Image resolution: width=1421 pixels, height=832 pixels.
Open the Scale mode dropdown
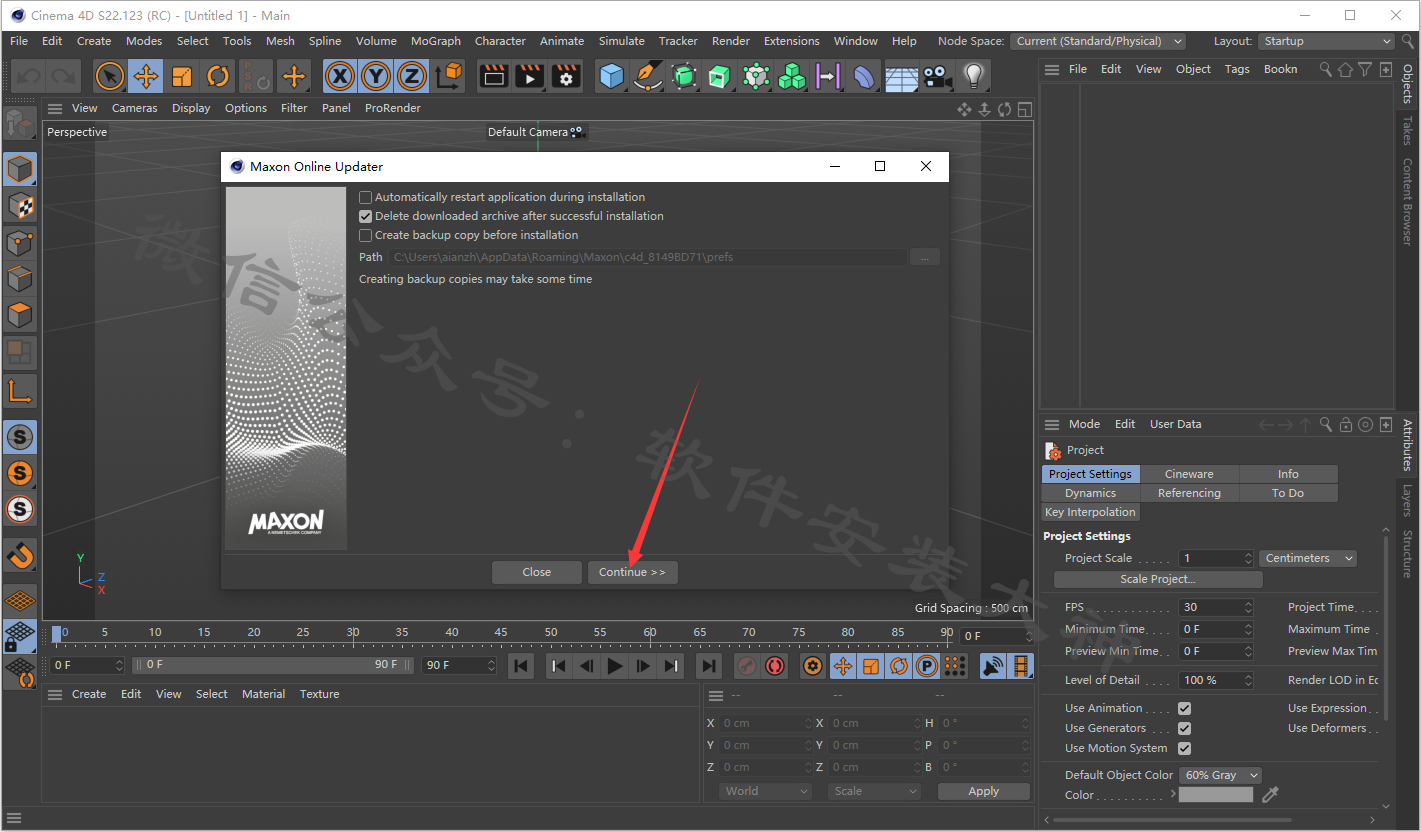tap(874, 791)
